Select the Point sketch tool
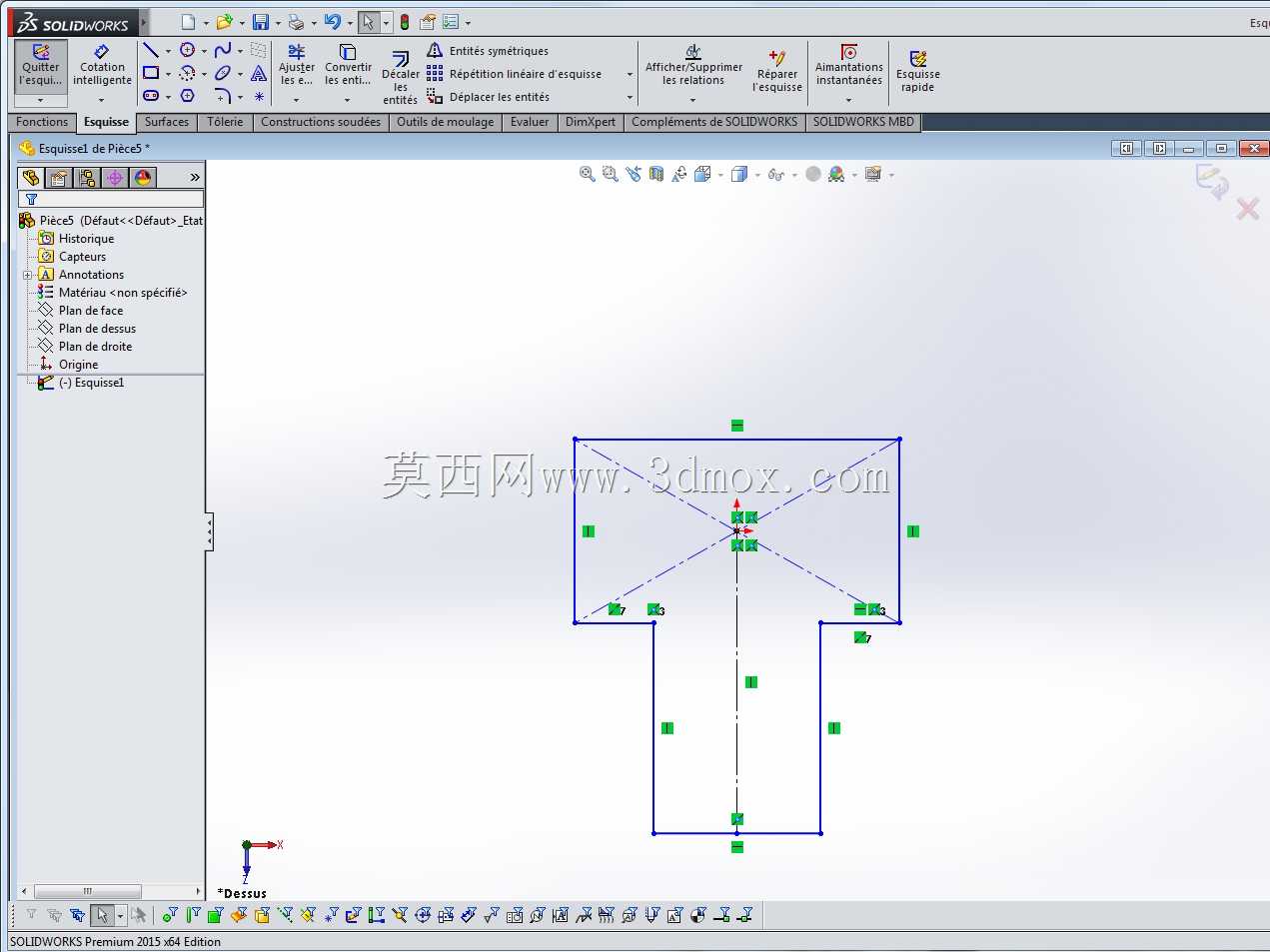This screenshot has width=1270, height=952. pos(259,96)
